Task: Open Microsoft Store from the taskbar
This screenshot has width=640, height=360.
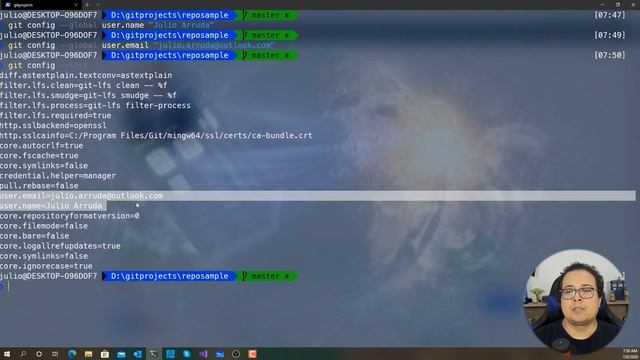Action: [x=105, y=354]
